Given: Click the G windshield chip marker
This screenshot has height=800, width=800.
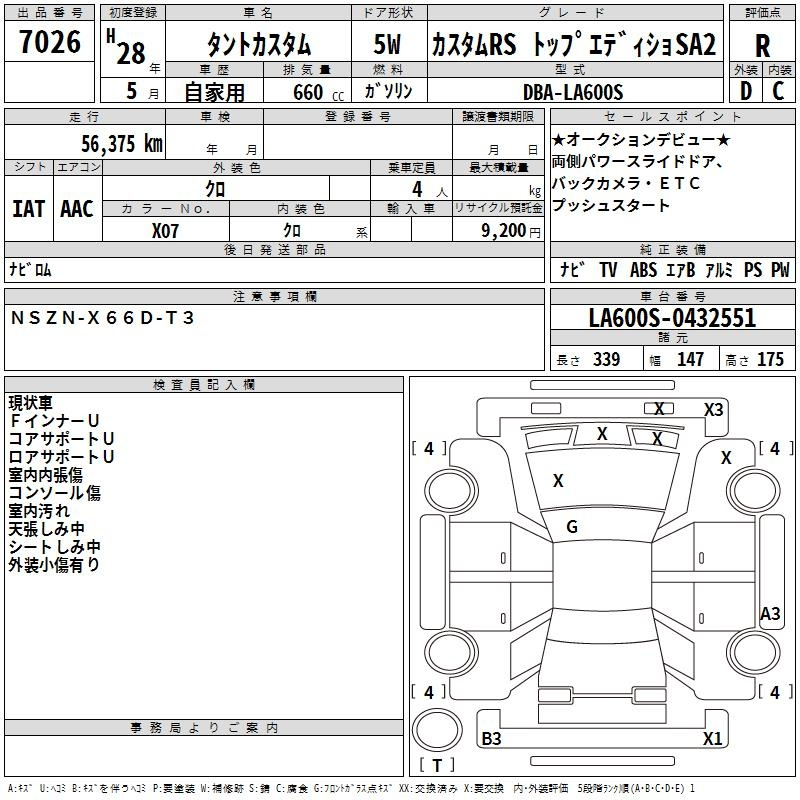Looking at the screenshot, I should (572, 527).
